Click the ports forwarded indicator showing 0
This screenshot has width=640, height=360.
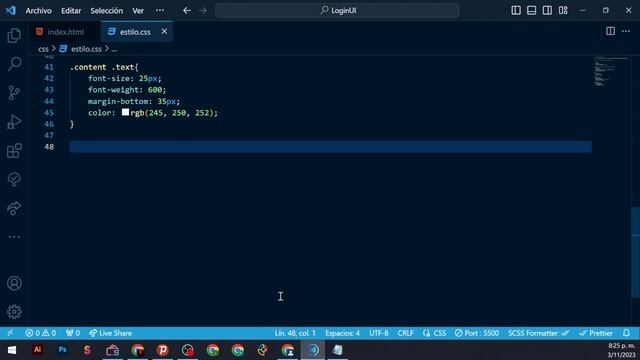tap(73, 333)
